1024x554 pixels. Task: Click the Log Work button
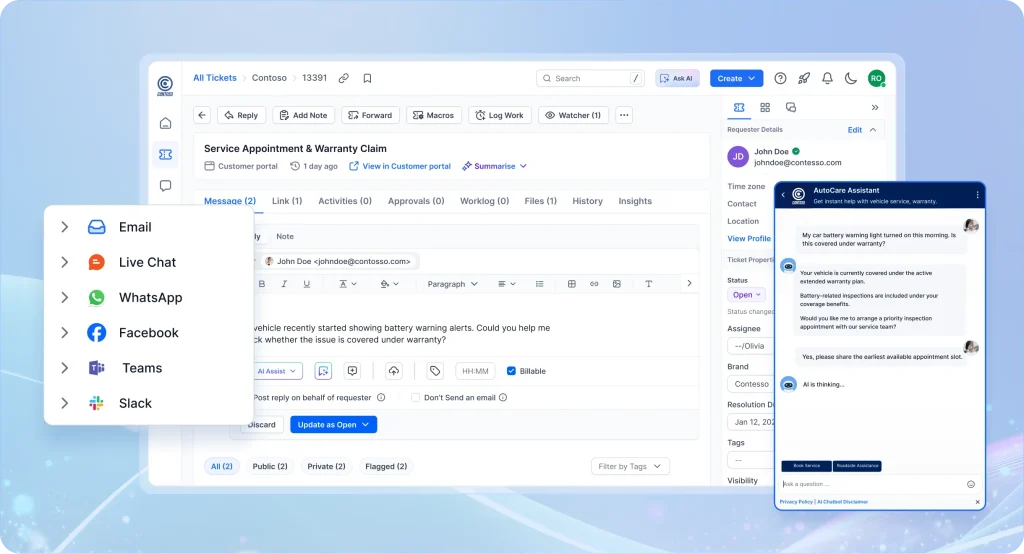pyautogui.click(x=500, y=115)
